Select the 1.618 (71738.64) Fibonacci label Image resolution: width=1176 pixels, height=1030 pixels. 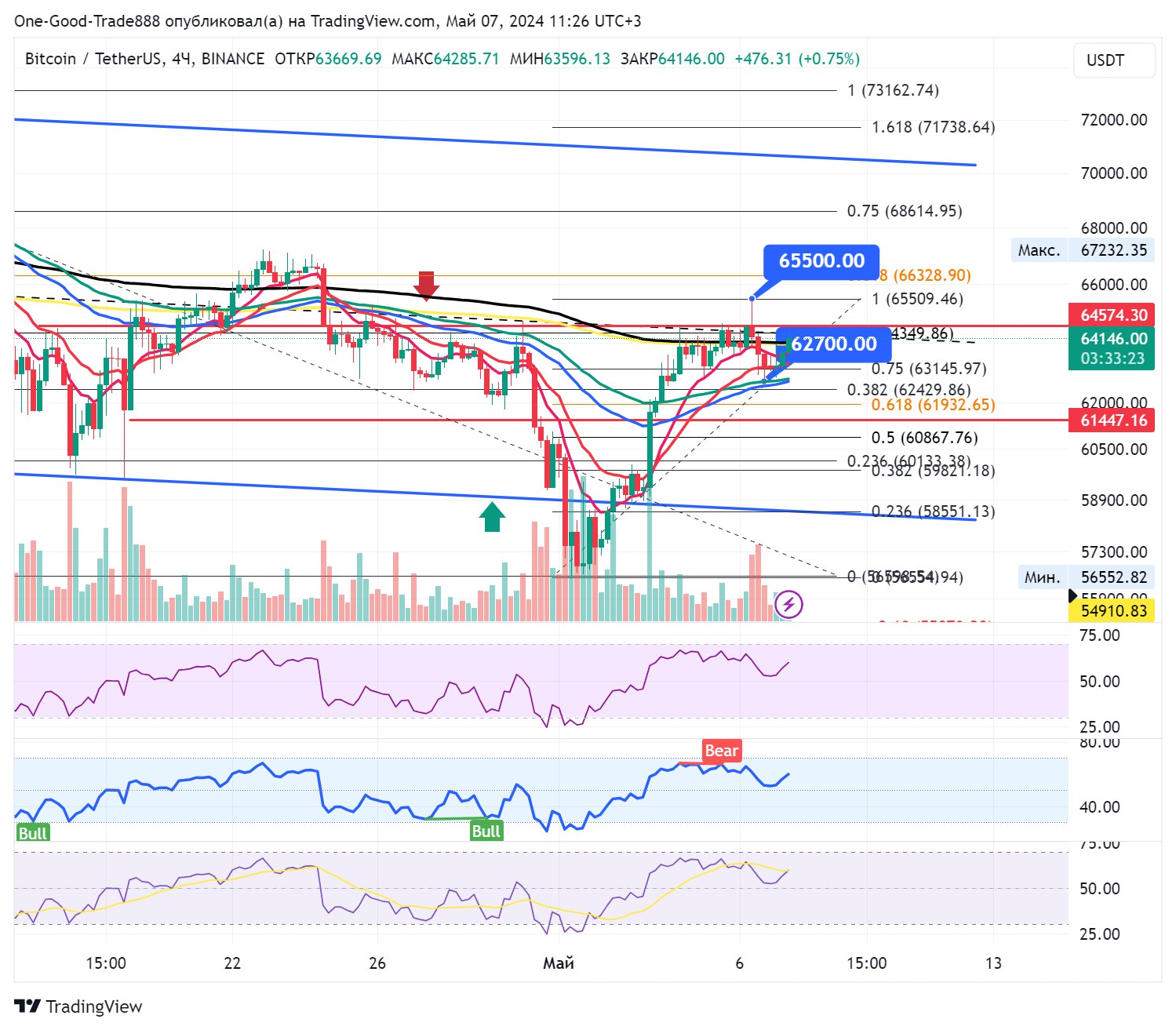point(933,127)
